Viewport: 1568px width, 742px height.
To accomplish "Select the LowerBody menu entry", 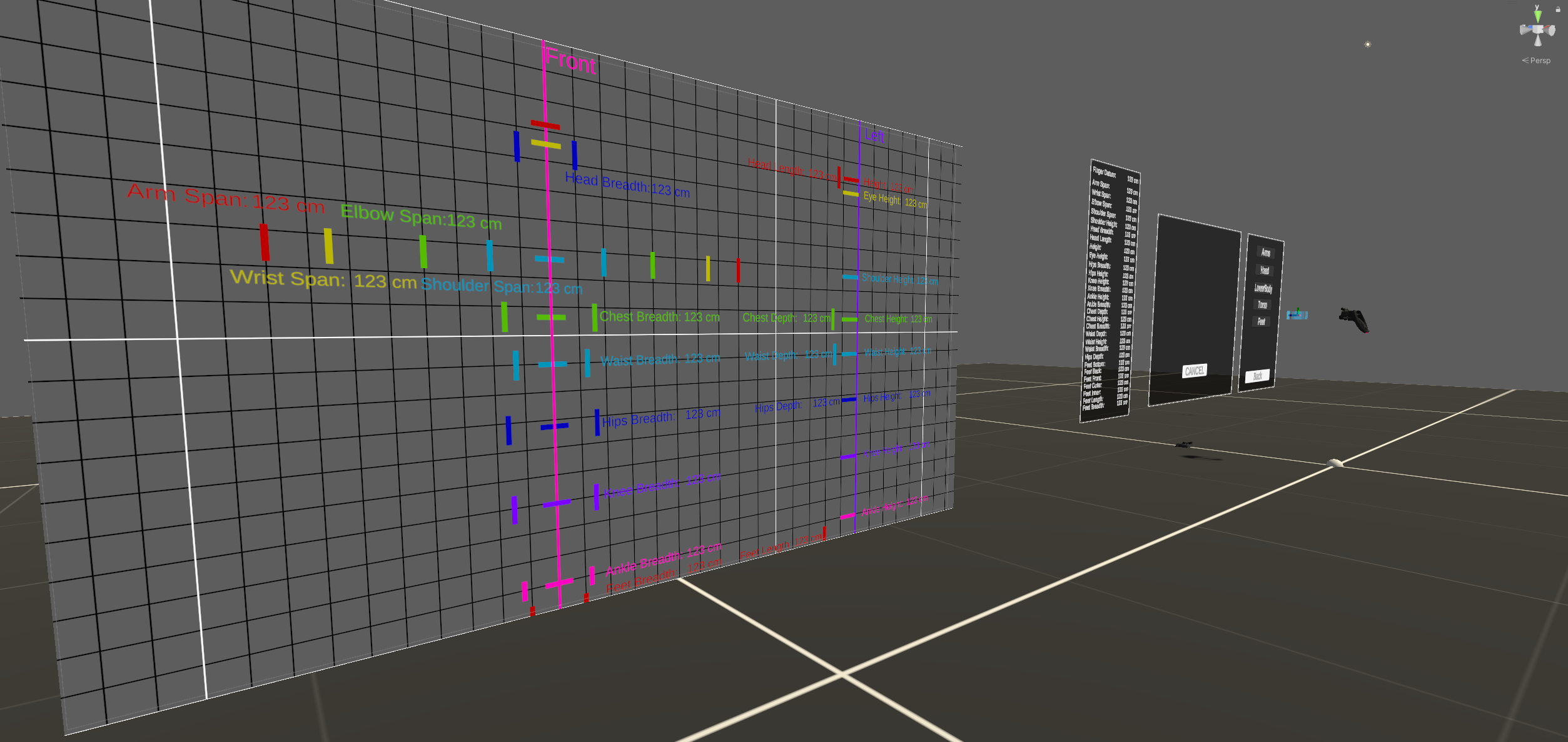I will (1263, 288).
